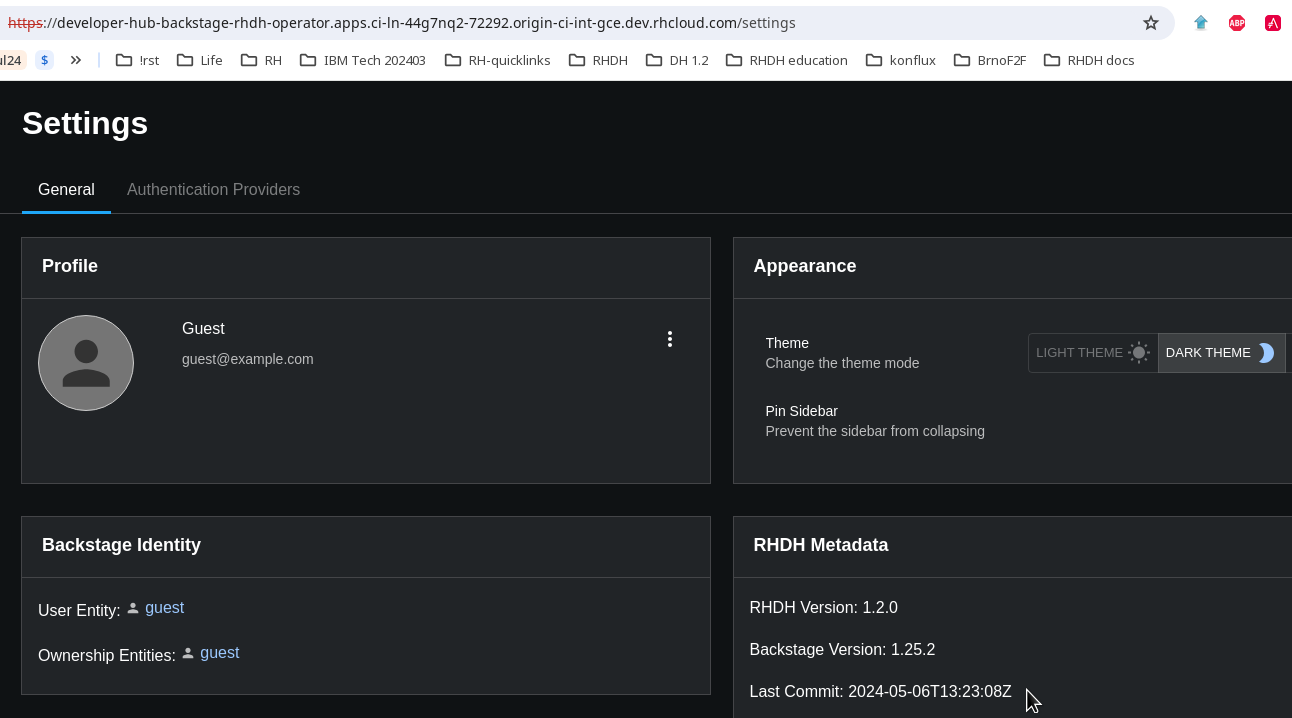Click the blue dollar sign bookmark icon
Screen dimensions: 1292x718
coord(45,60)
